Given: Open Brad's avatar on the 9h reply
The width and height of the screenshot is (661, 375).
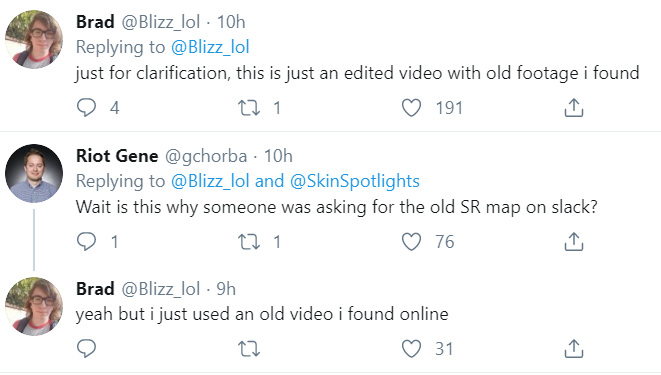Looking at the screenshot, I should point(34,306).
